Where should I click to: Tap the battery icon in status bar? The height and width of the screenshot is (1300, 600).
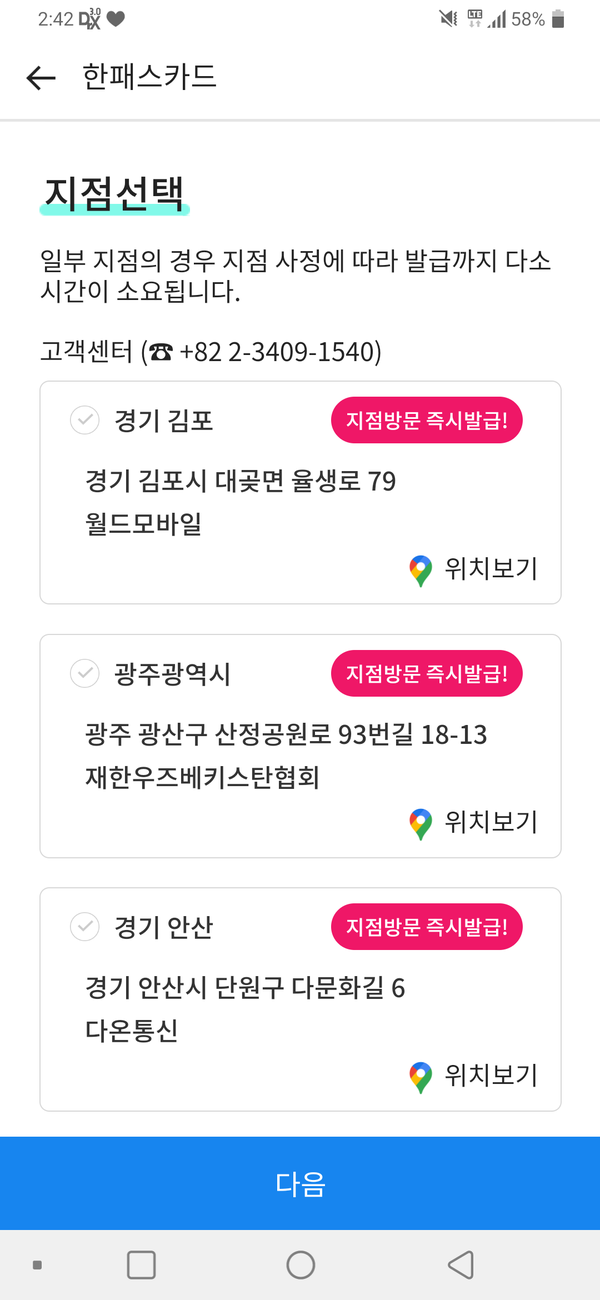pyautogui.click(x=558, y=19)
